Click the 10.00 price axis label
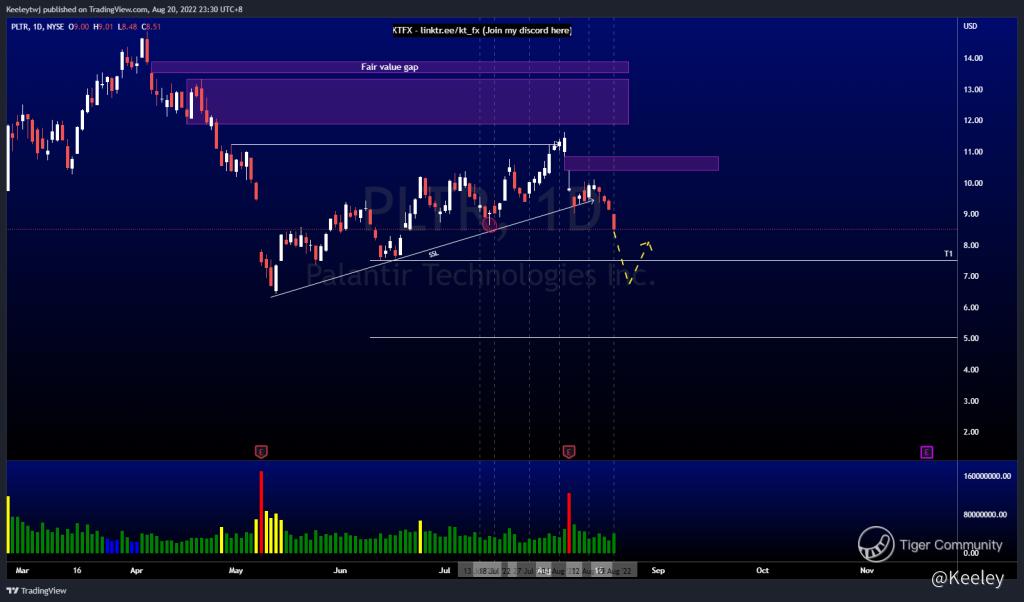The height and width of the screenshot is (602, 1024). 973,183
